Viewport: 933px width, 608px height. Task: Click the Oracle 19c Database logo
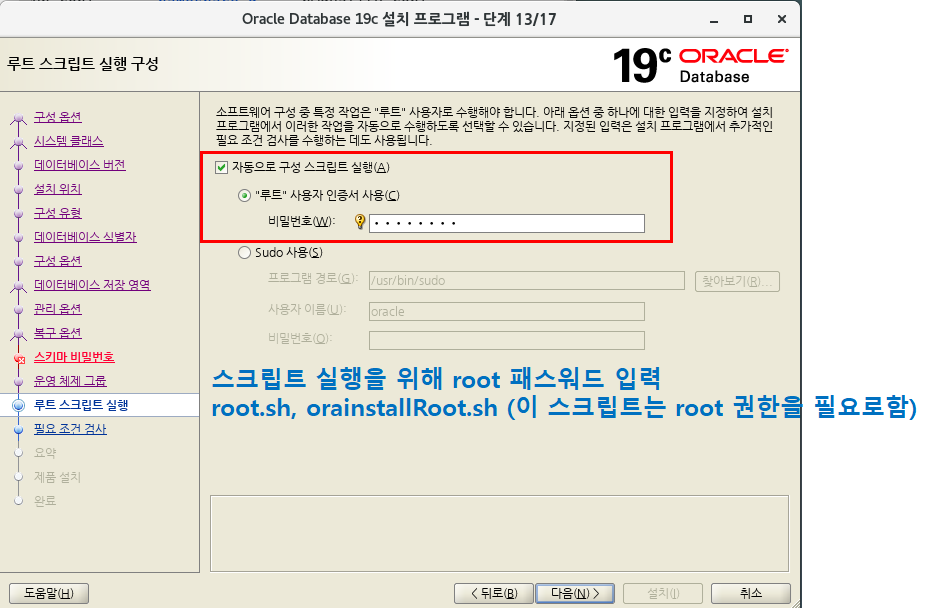pyautogui.click(x=701, y=65)
